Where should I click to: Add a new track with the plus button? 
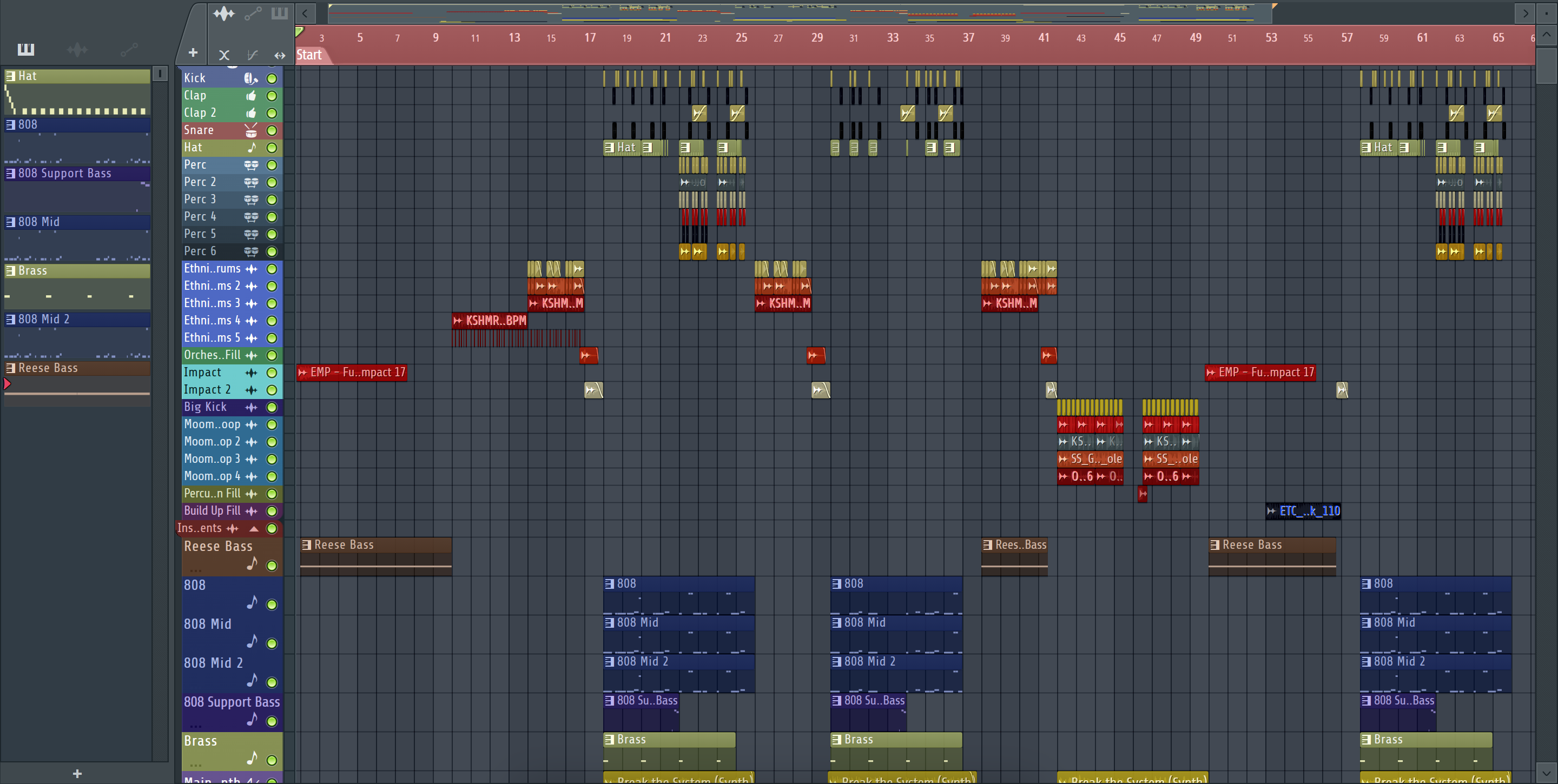pyautogui.click(x=193, y=53)
